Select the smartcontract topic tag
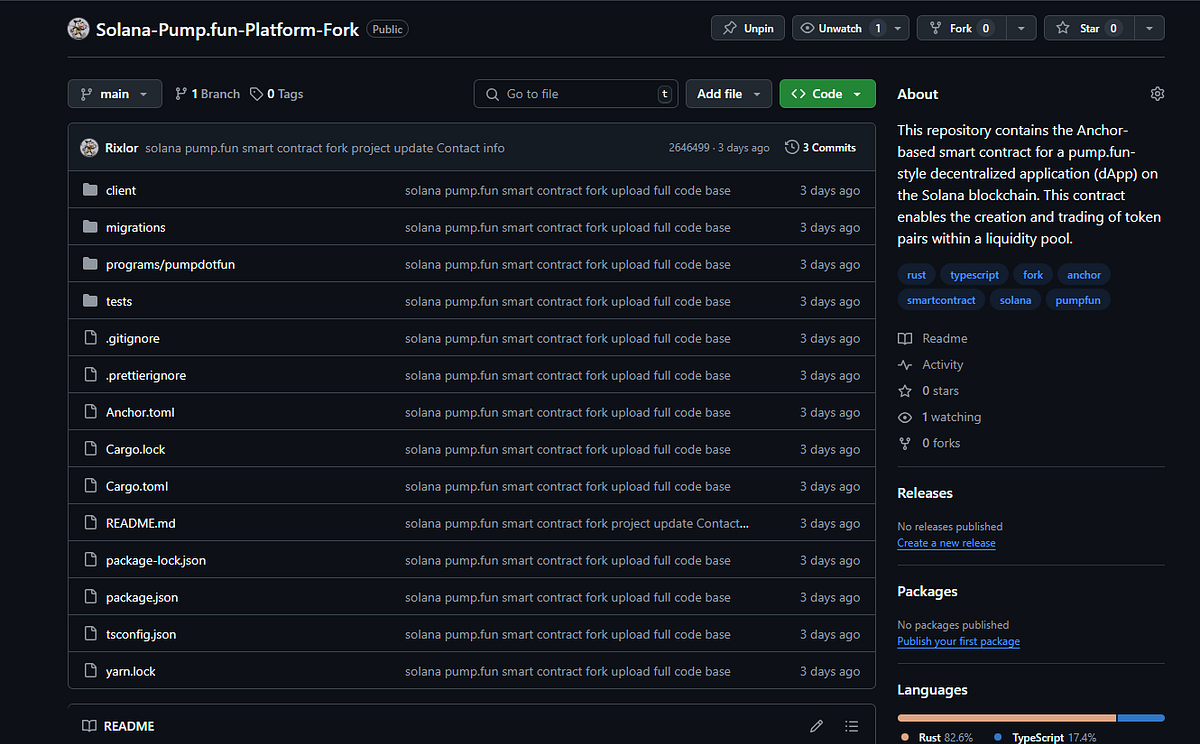Image resolution: width=1200 pixels, height=744 pixels. (x=941, y=300)
